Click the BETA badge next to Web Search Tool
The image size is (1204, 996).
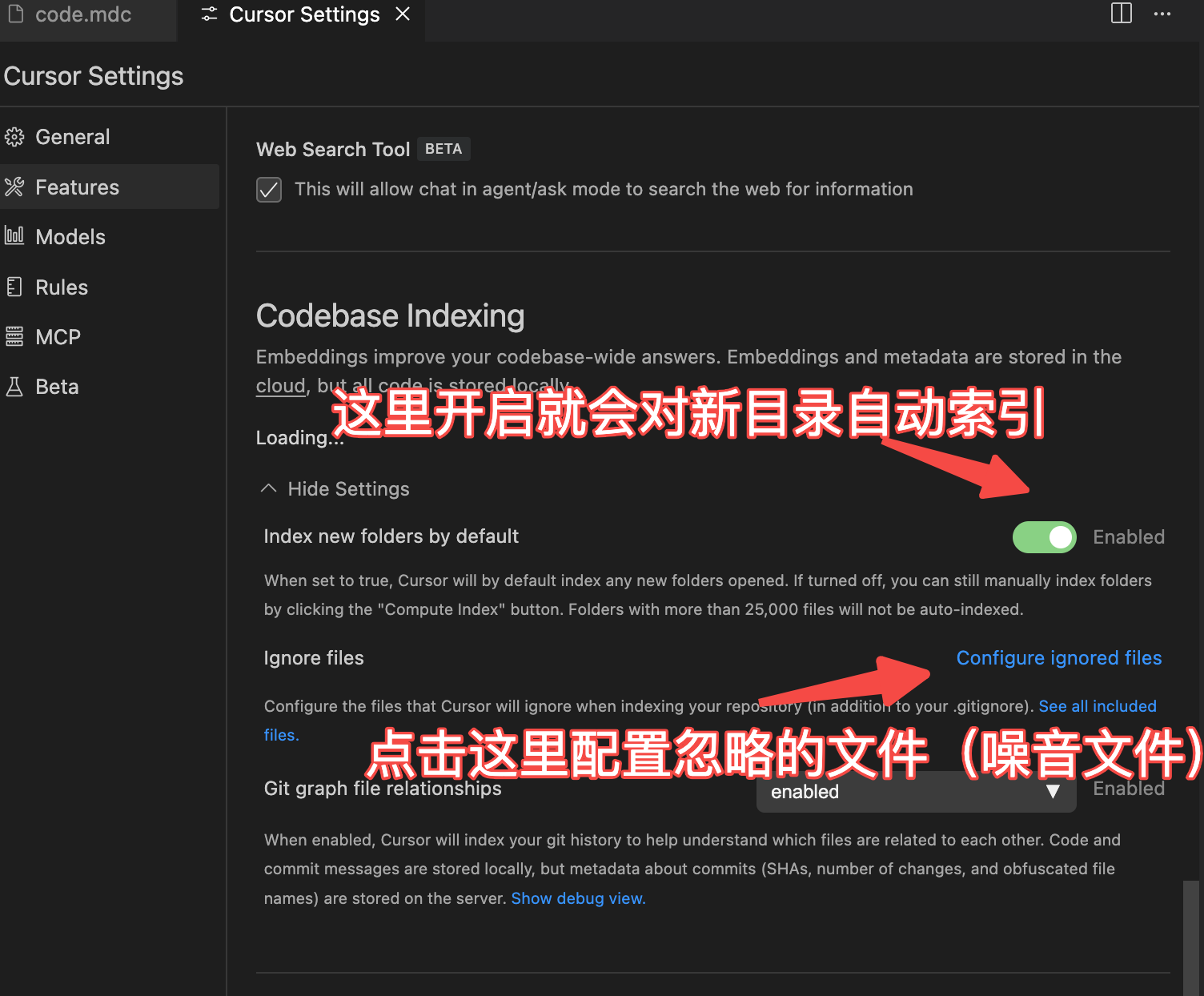coord(443,149)
